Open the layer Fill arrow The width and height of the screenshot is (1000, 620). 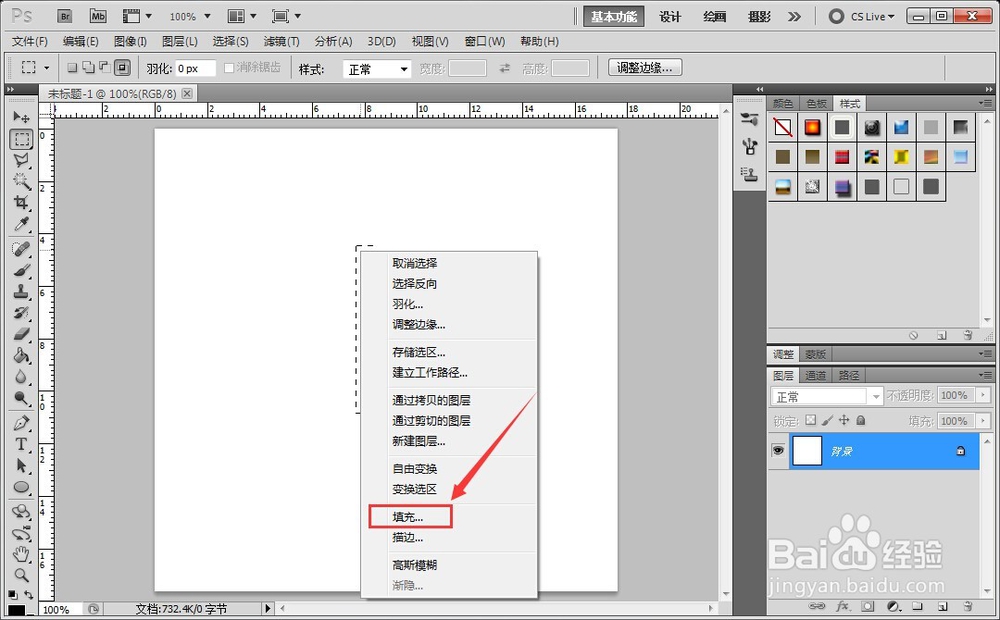pos(984,421)
